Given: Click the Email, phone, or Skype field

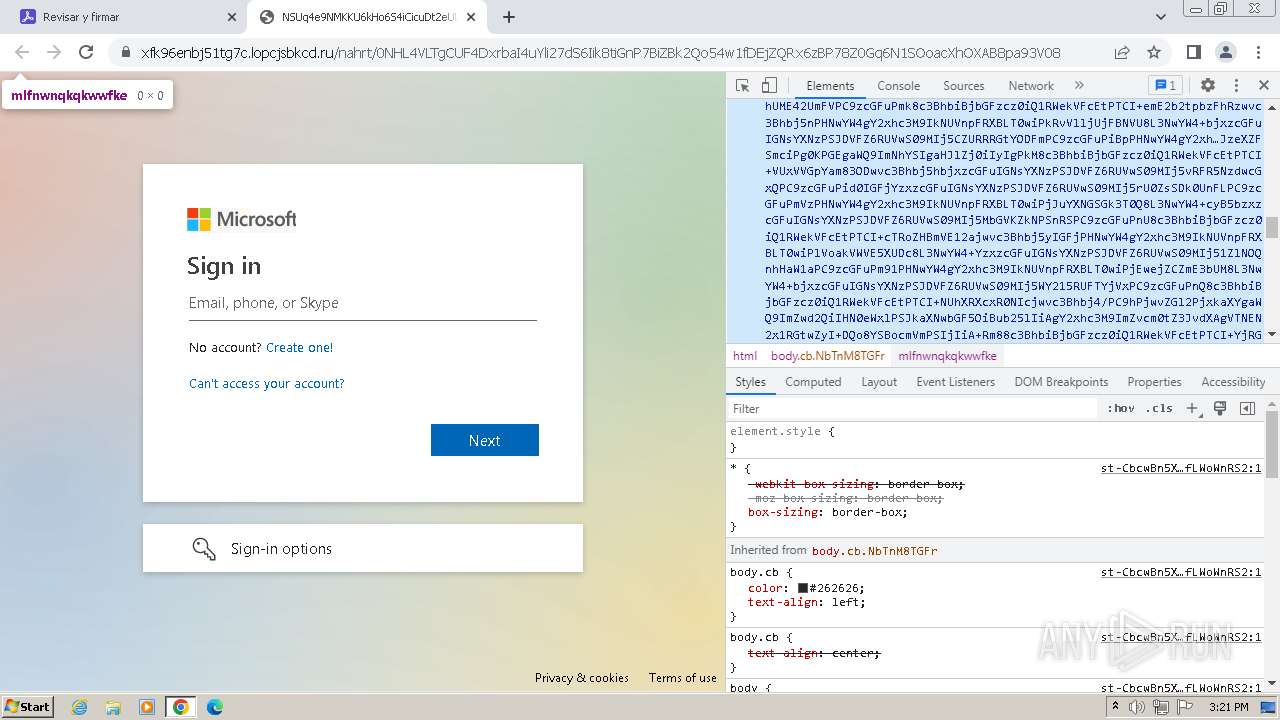Looking at the screenshot, I should [x=363, y=303].
